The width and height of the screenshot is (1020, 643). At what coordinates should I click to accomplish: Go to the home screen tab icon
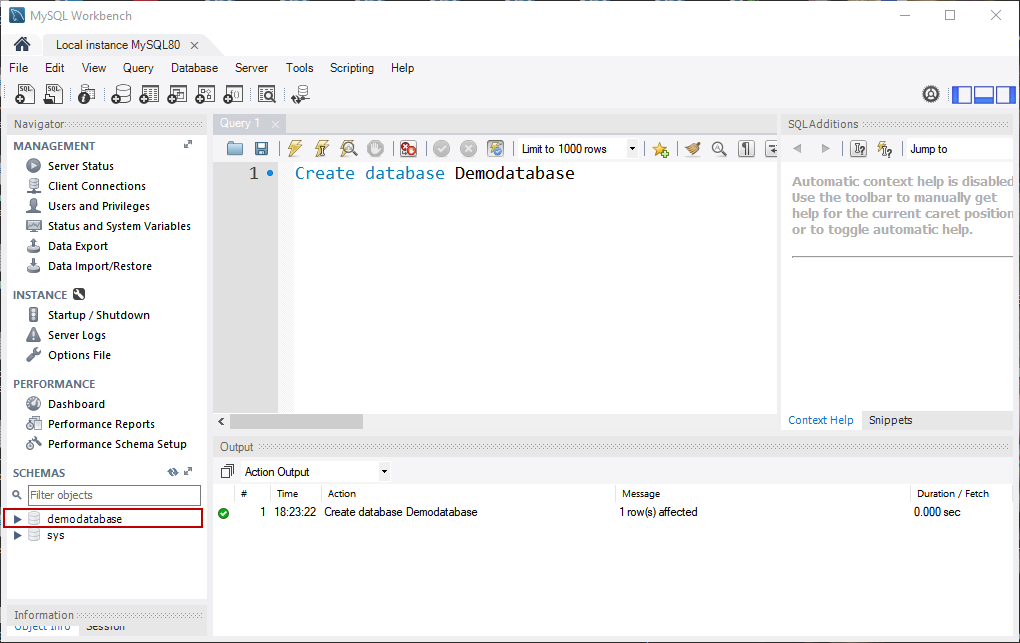coord(21,45)
